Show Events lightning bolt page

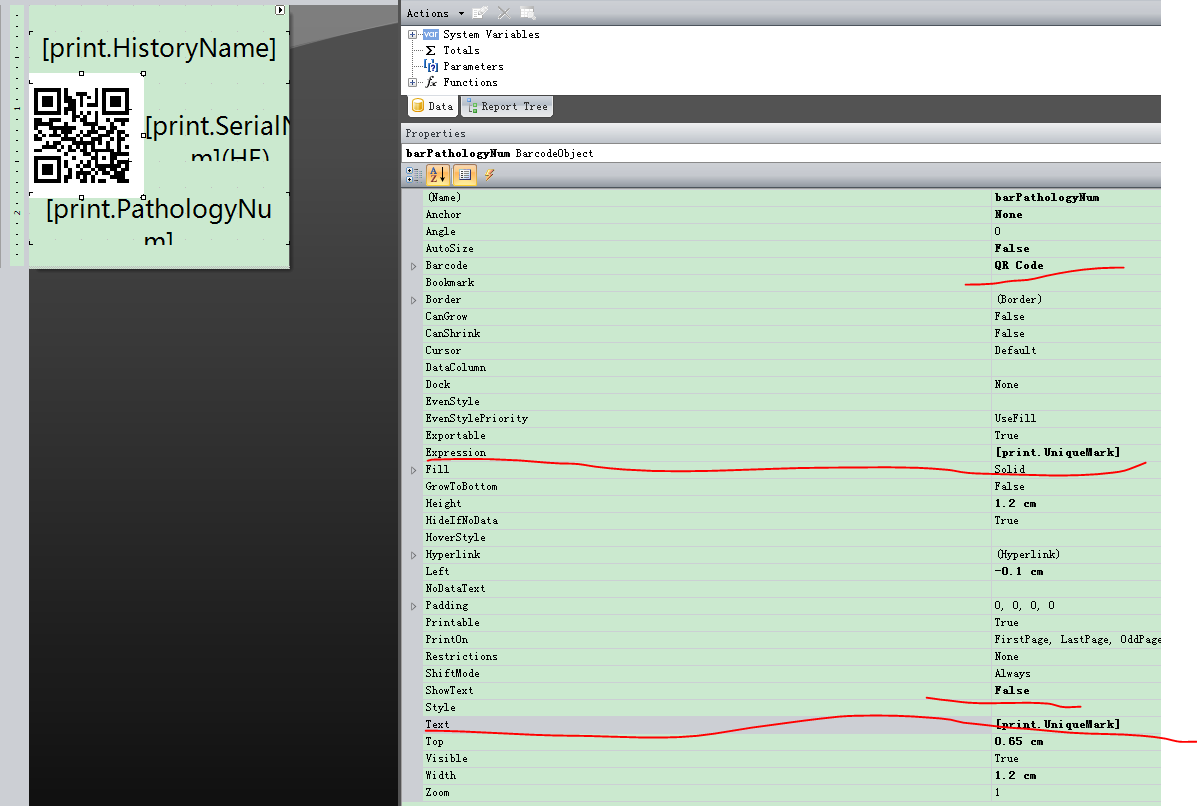(489, 175)
